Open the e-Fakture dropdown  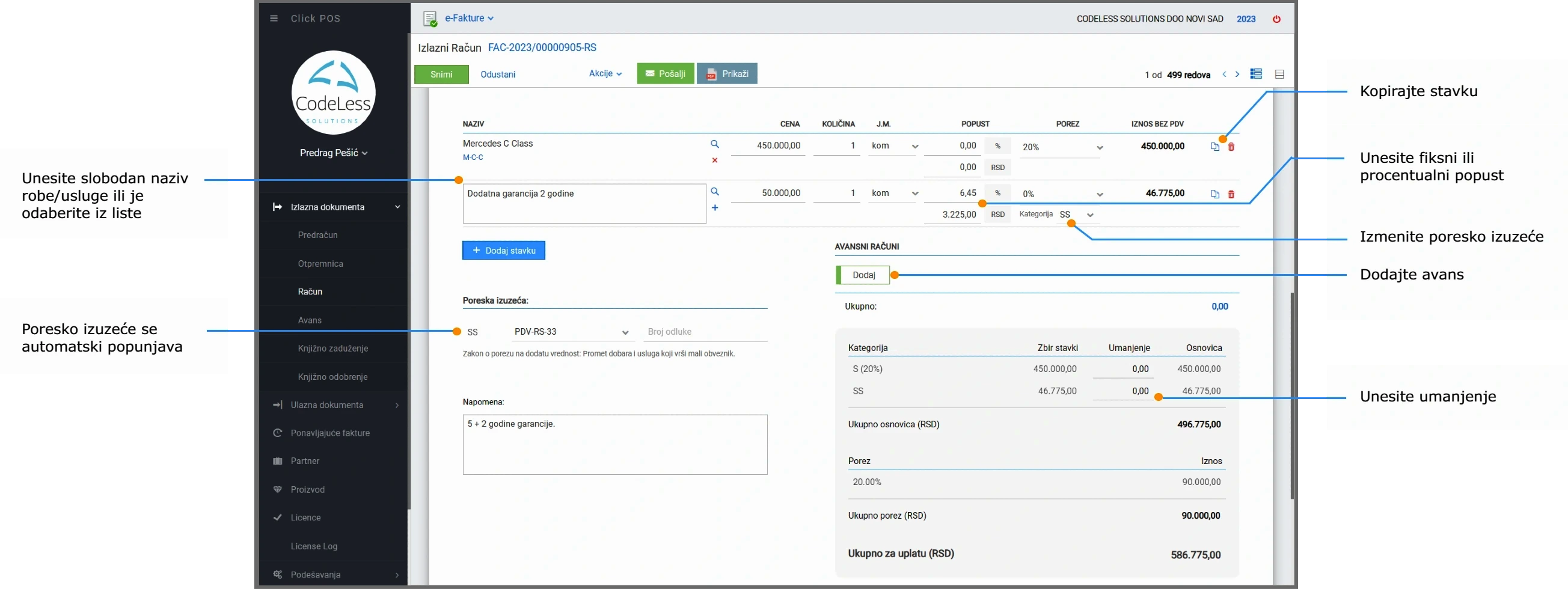469,18
